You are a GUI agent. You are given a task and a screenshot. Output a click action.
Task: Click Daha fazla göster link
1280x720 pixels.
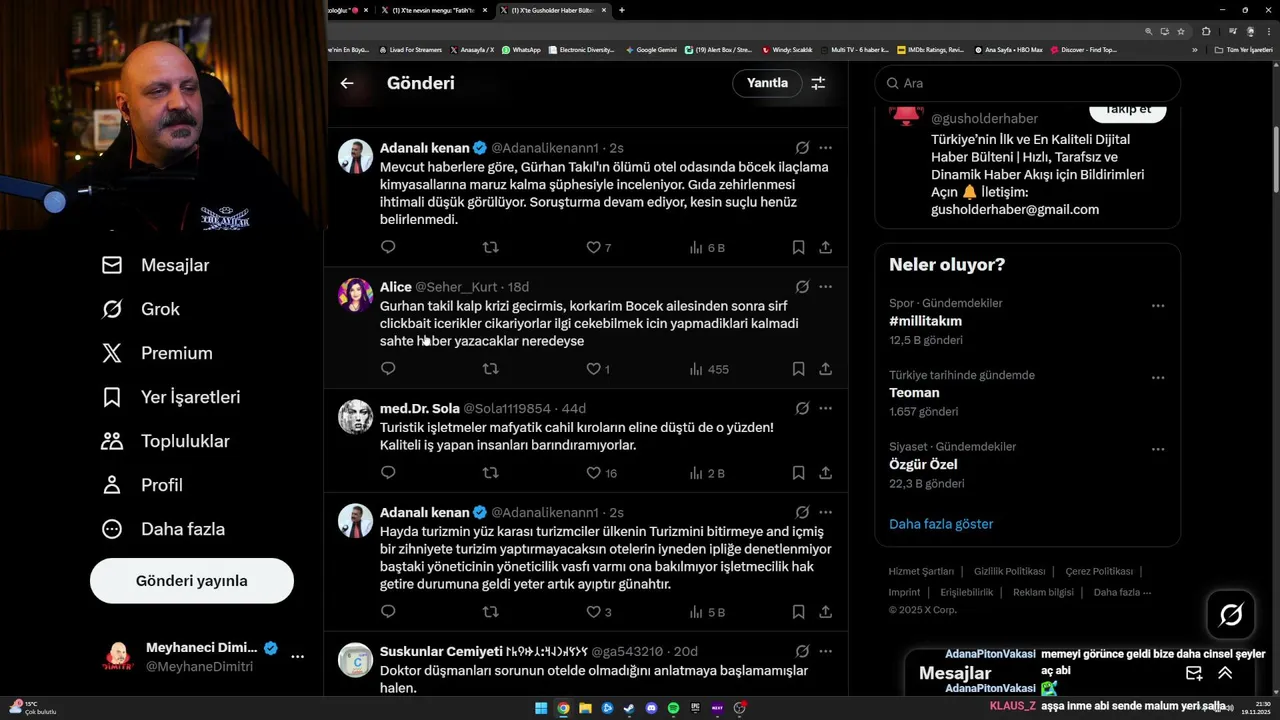(x=941, y=524)
